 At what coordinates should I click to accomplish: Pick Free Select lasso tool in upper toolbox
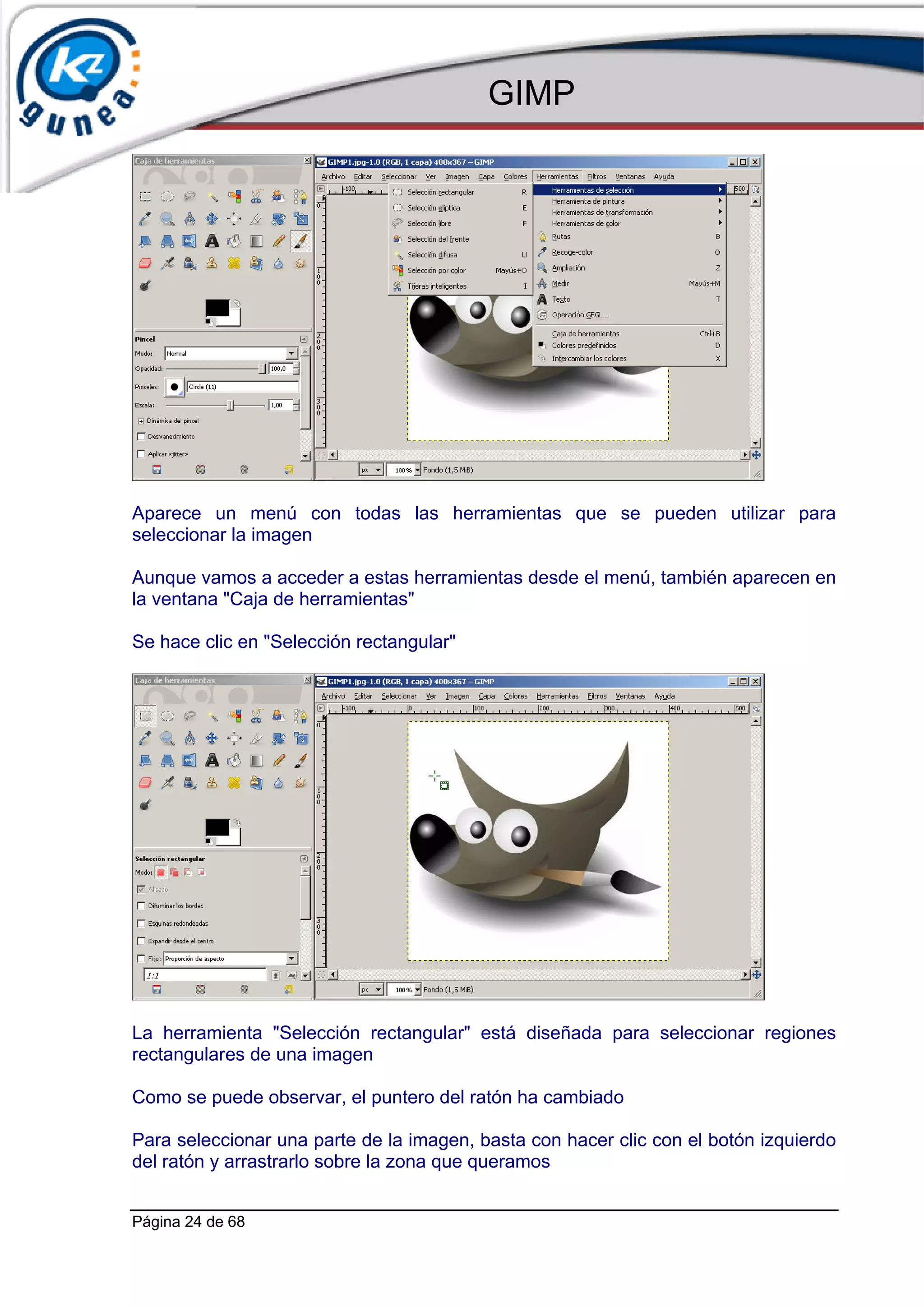tap(189, 197)
